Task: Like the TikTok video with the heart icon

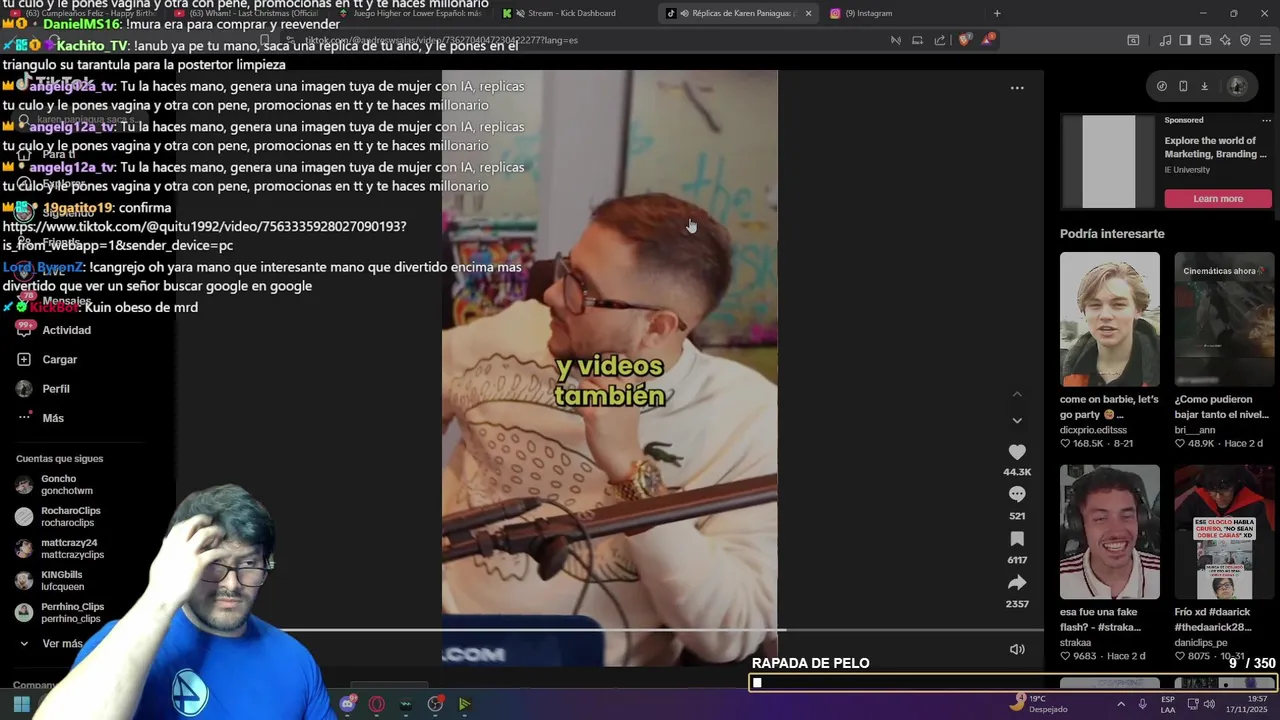Action: pyautogui.click(x=1017, y=452)
